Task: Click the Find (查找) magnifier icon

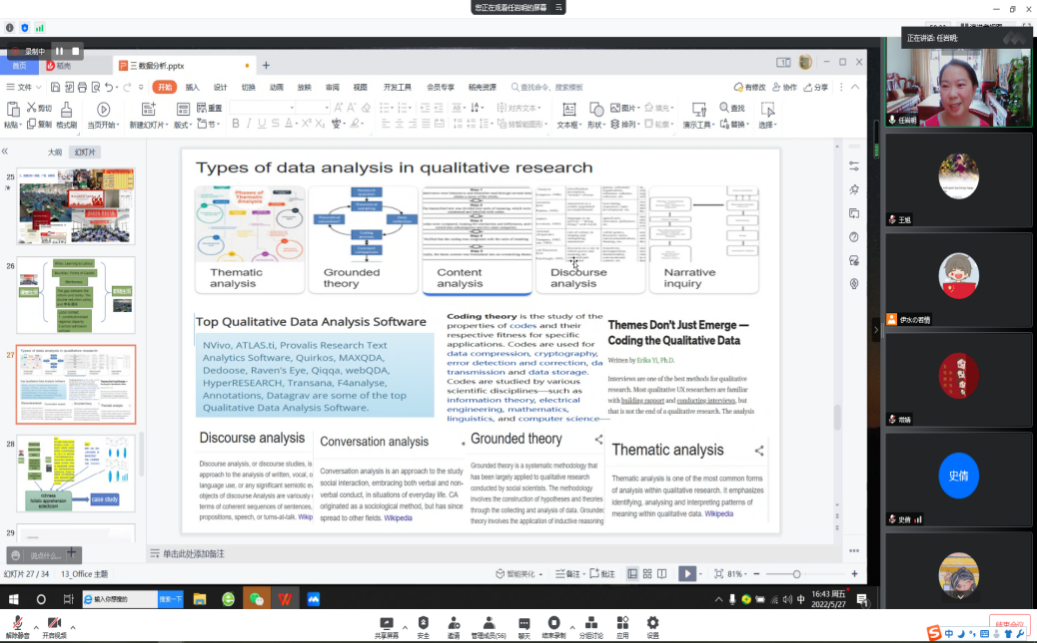Action: pyautogui.click(x=724, y=107)
